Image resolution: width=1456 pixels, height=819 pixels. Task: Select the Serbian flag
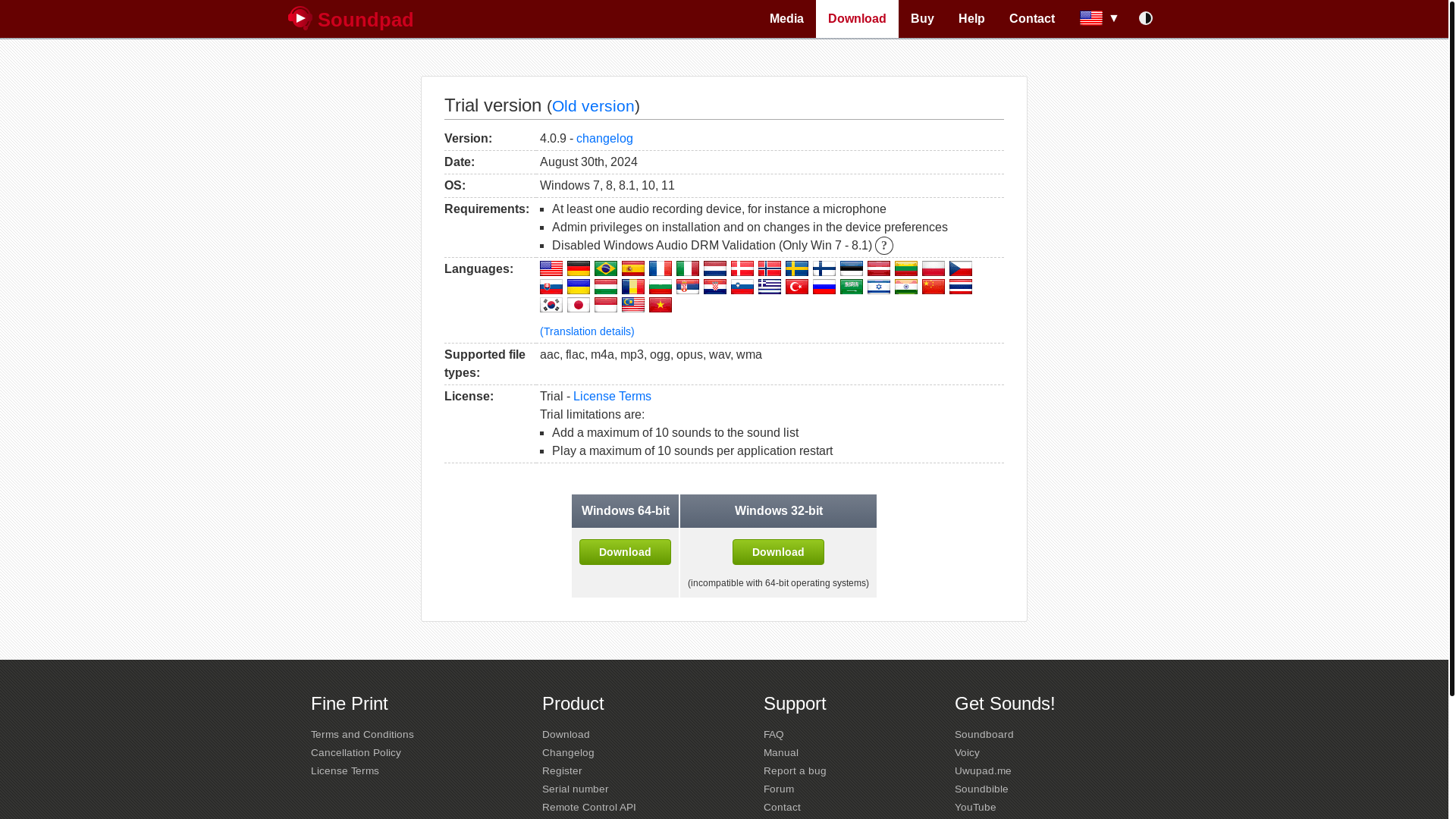pyautogui.click(x=688, y=287)
